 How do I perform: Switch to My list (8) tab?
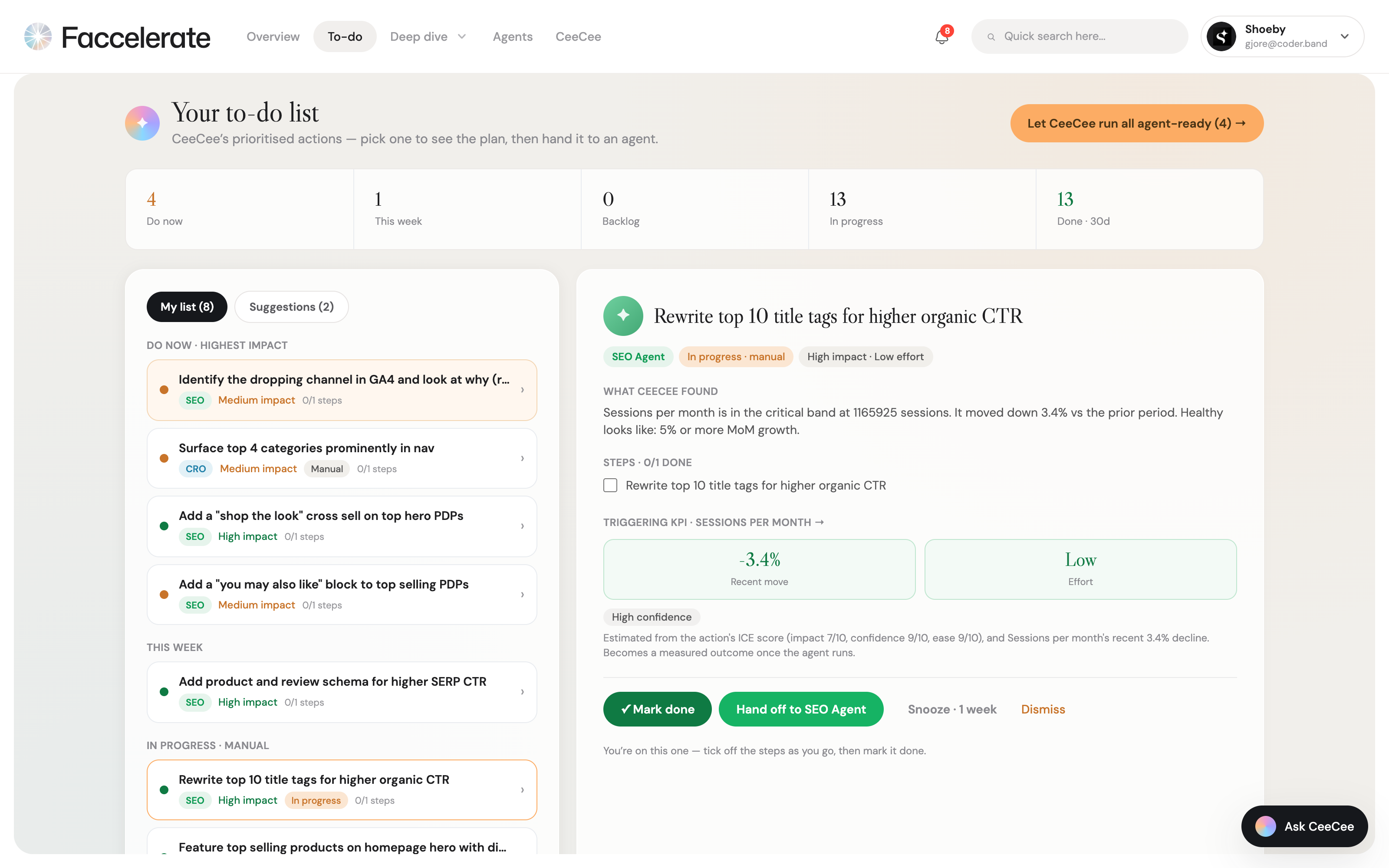click(x=187, y=306)
